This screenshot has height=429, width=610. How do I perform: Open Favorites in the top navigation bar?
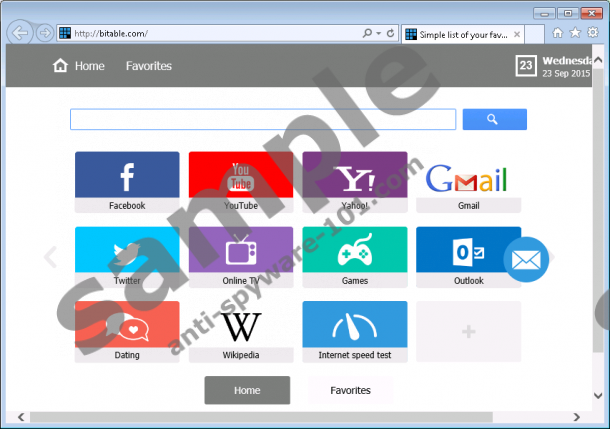(149, 66)
